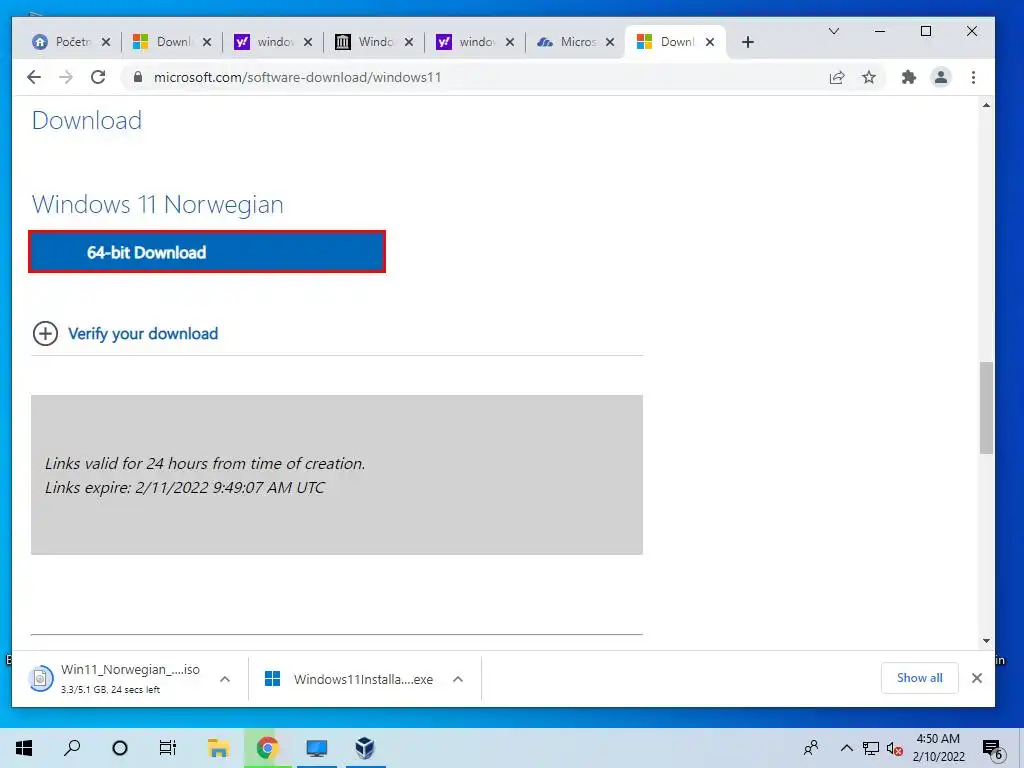Close the Windo archive tab

pyautogui.click(x=409, y=42)
